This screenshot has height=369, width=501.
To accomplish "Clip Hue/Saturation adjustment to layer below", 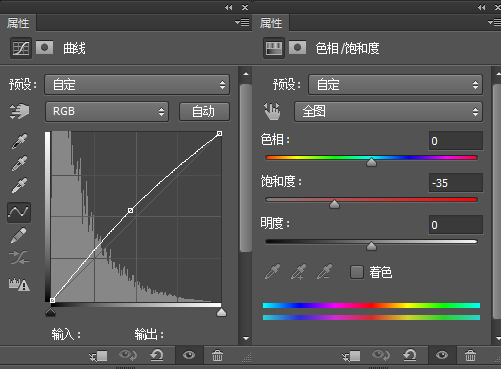I will click(351, 356).
